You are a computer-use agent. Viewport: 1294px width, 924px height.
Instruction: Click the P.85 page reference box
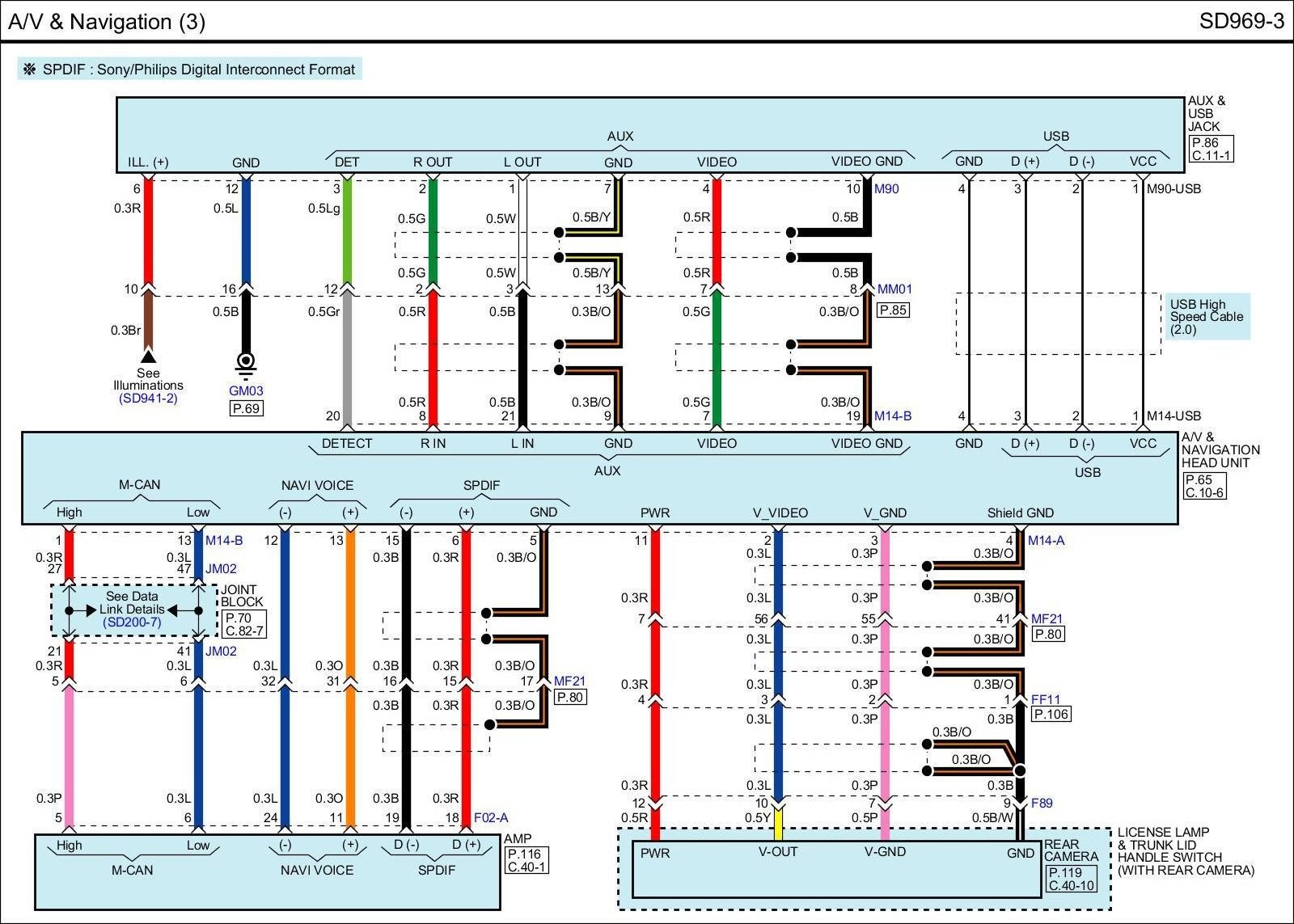[893, 310]
